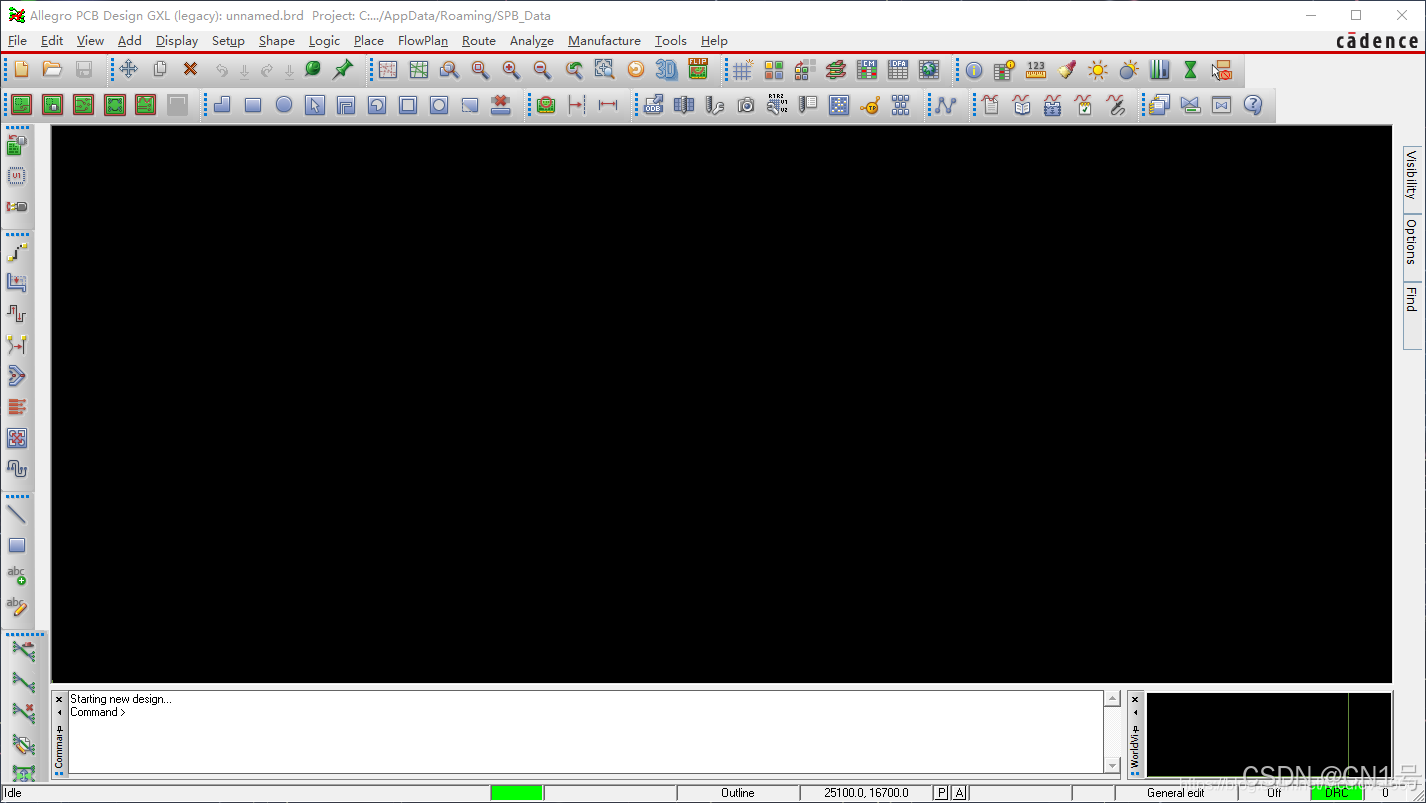This screenshot has width=1426, height=803.
Task: Click the bright green status bar indicator
Action: 516,793
